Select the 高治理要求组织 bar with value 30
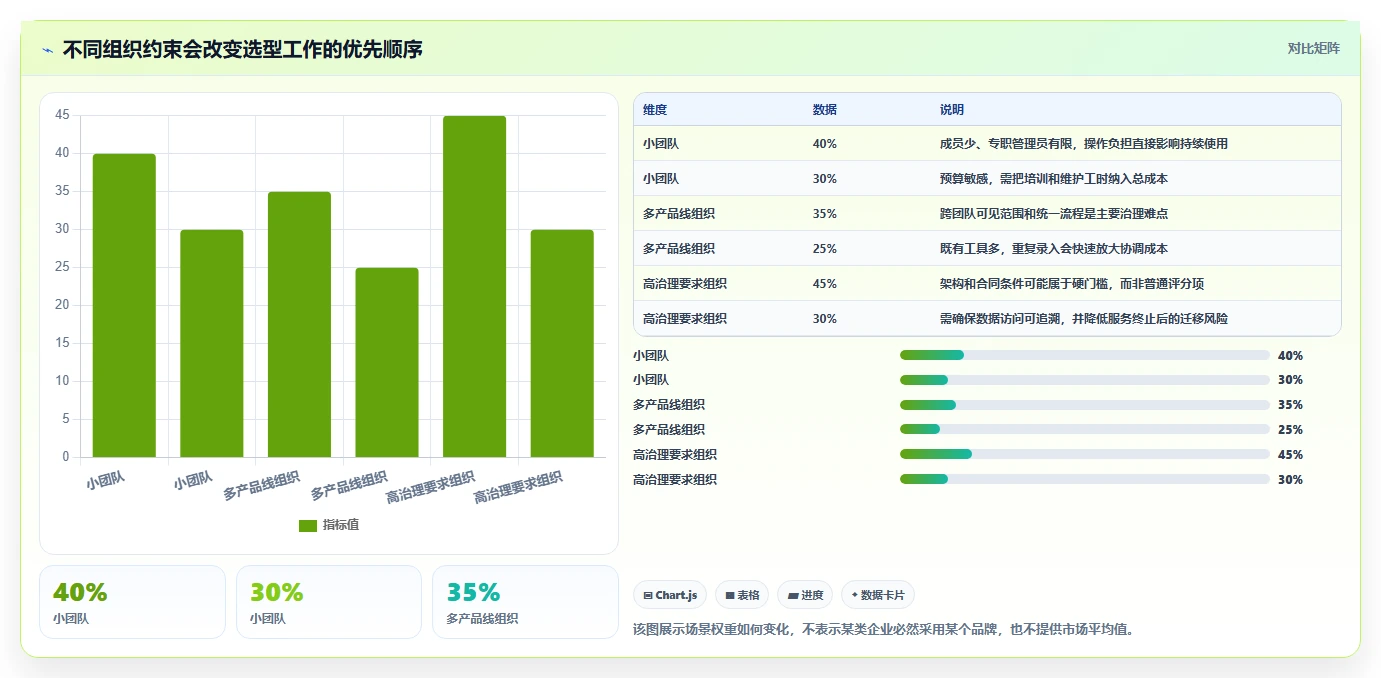Viewport: 1381px width, 678px height. coord(562,343)
